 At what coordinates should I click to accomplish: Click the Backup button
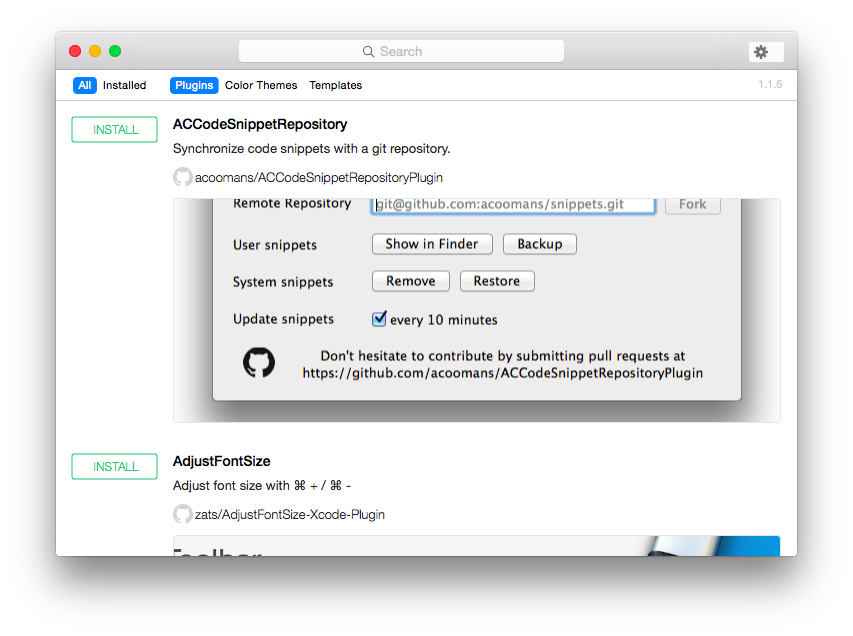540,244
